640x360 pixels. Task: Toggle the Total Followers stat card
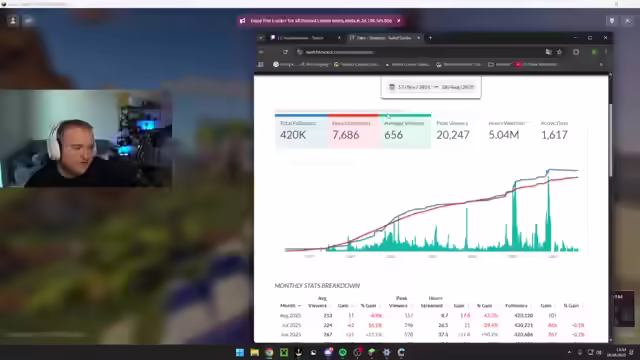301,131
